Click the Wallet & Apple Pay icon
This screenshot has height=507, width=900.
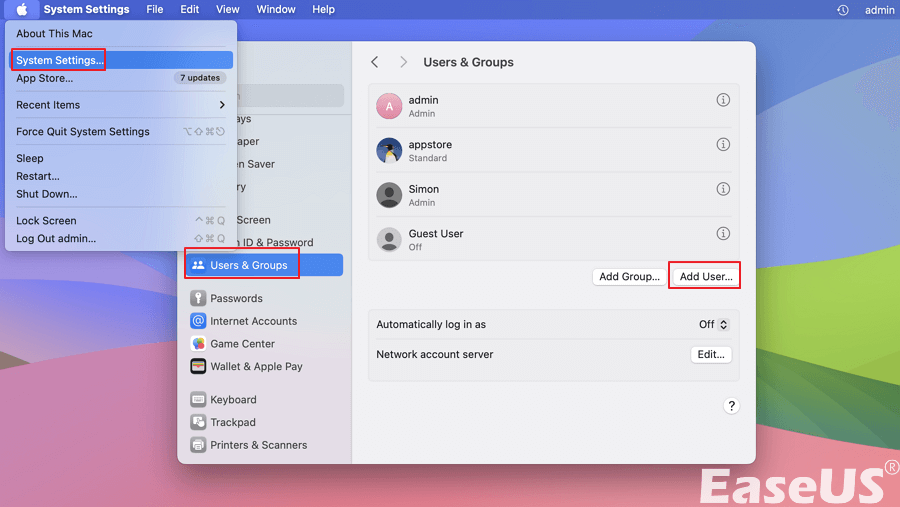click(198, 366)
